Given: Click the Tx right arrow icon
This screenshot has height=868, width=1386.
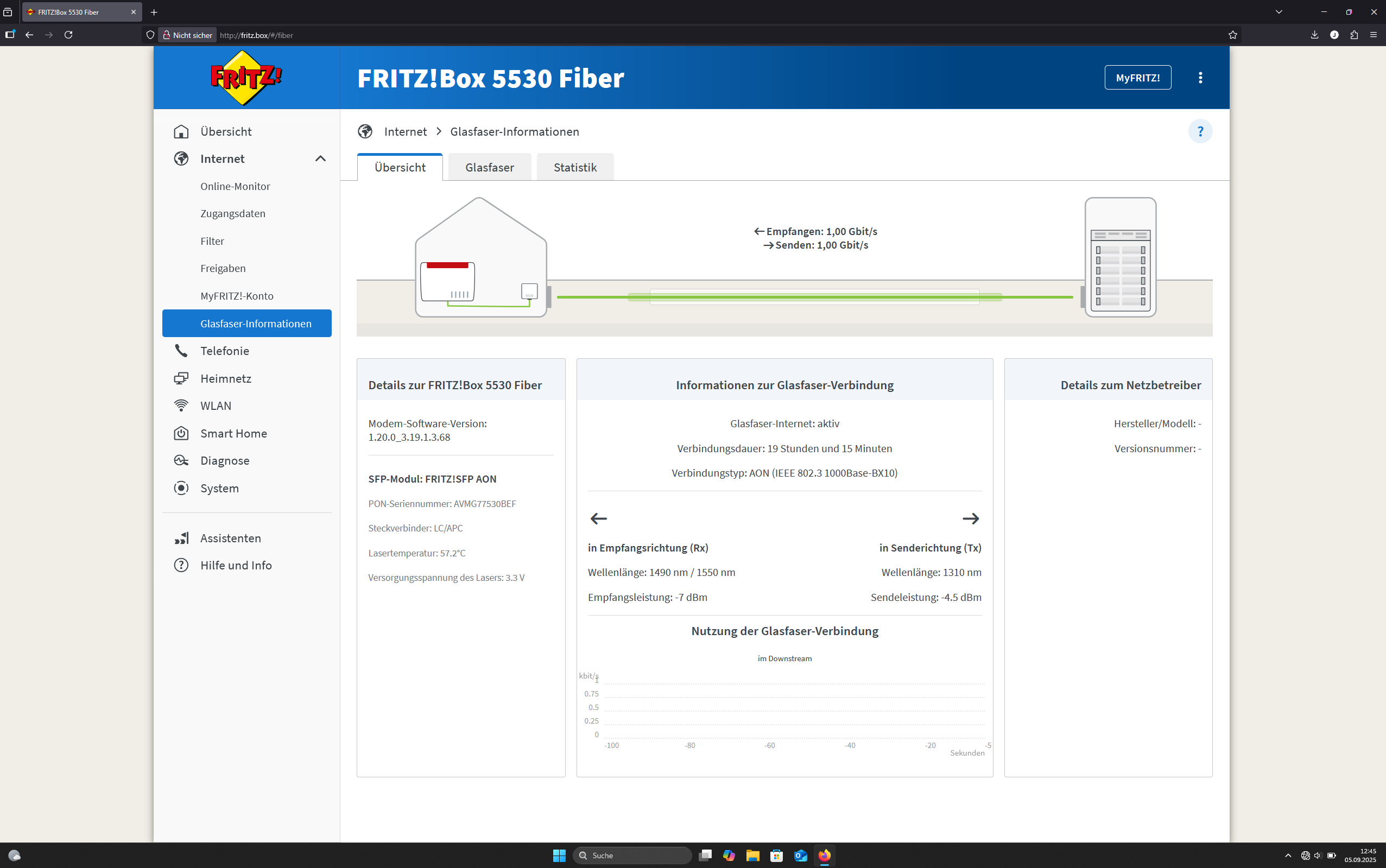Looking at the screenshot, I should coord(970,519).
